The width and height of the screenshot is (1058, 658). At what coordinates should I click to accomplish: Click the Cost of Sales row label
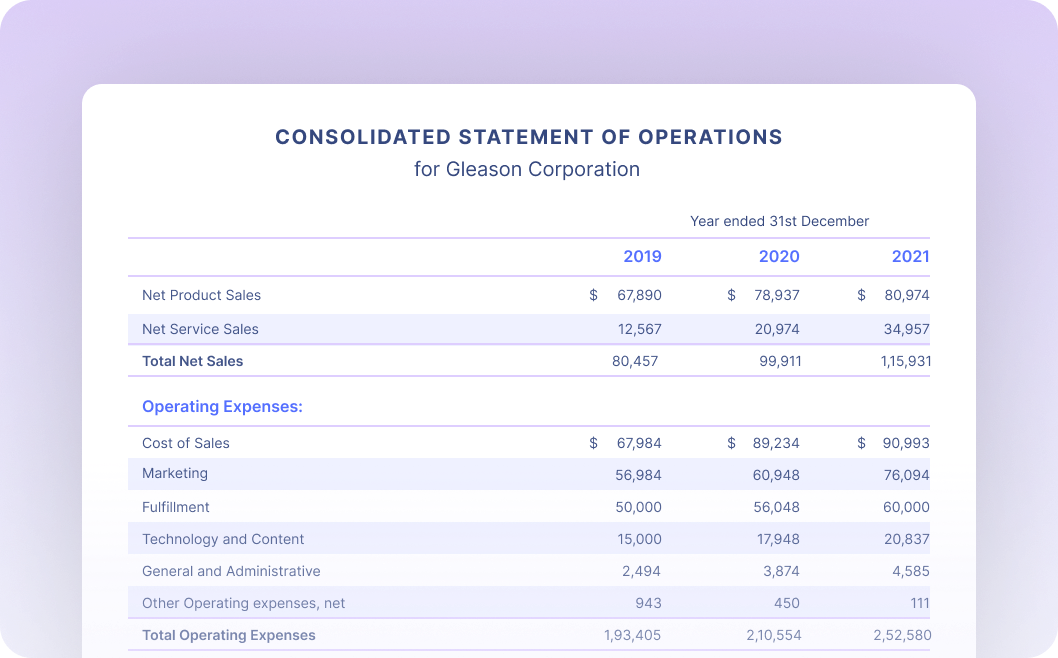click(x=185, y=443)
